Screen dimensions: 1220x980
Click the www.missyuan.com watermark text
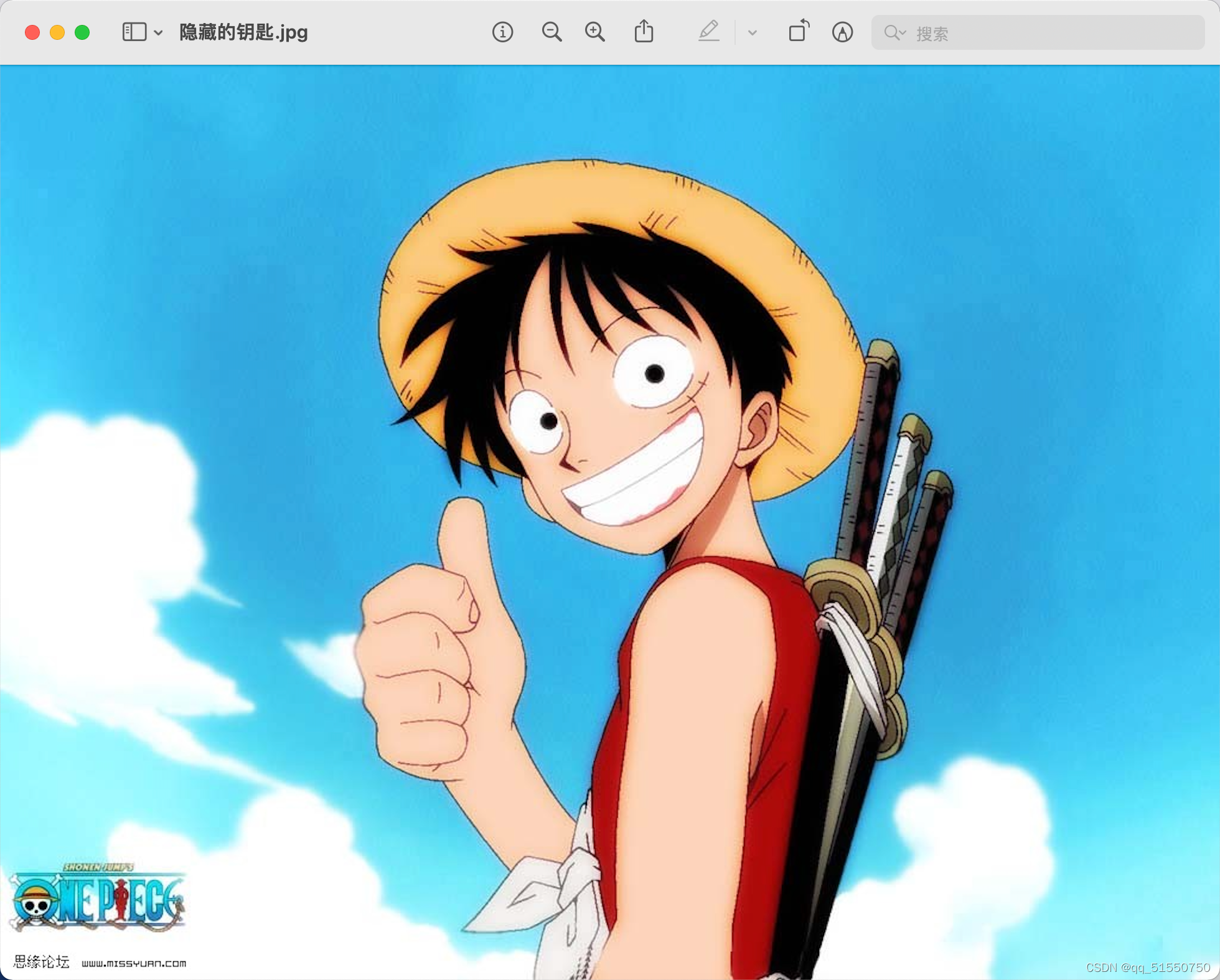pos(134,963)
